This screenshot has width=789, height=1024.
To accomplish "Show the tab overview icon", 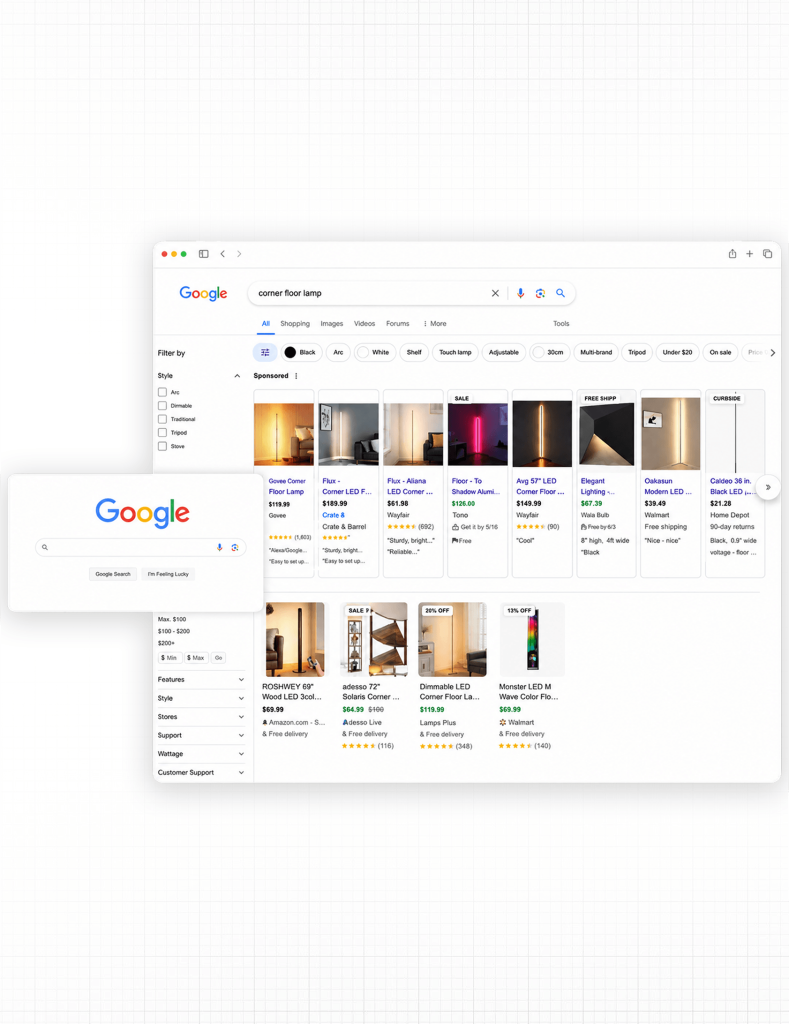I will click(767, 253).
